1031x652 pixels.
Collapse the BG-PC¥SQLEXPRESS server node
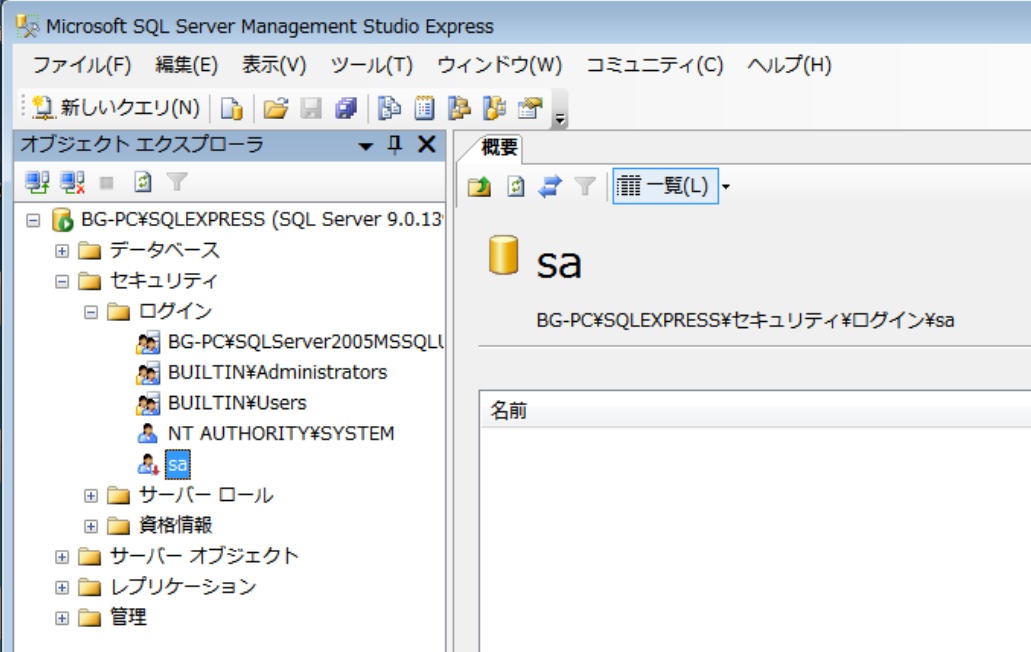pos(33,220)
